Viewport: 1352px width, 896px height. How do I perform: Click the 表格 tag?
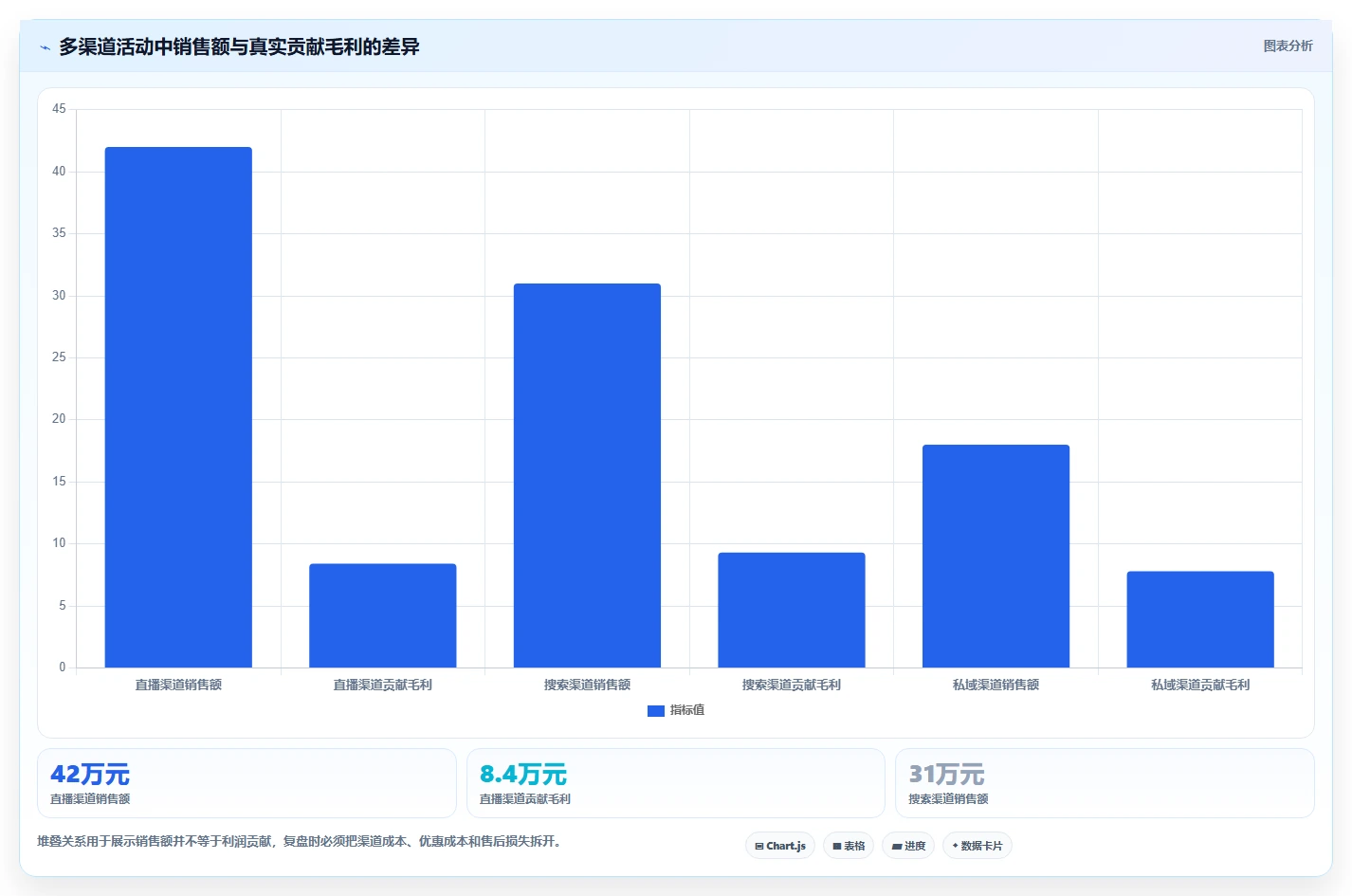click(849, 846)
